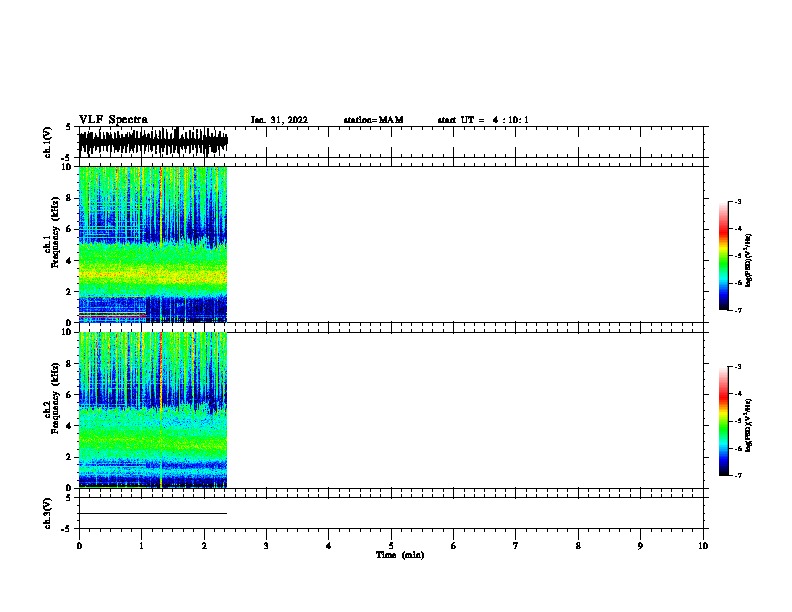Click the flat ch.3 voltage line
Image resolution: width=792 pixels, height=612 pixels.
click(x=153, y=514)
